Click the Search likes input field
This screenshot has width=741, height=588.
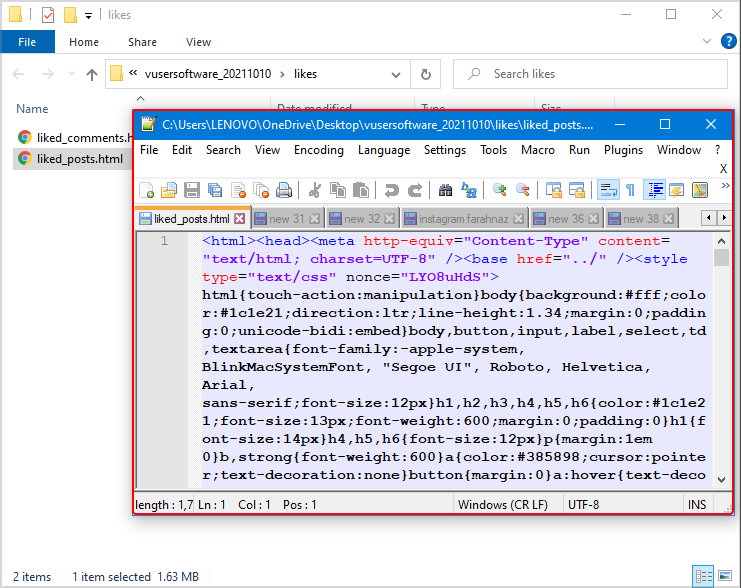(x=590, y=74)
